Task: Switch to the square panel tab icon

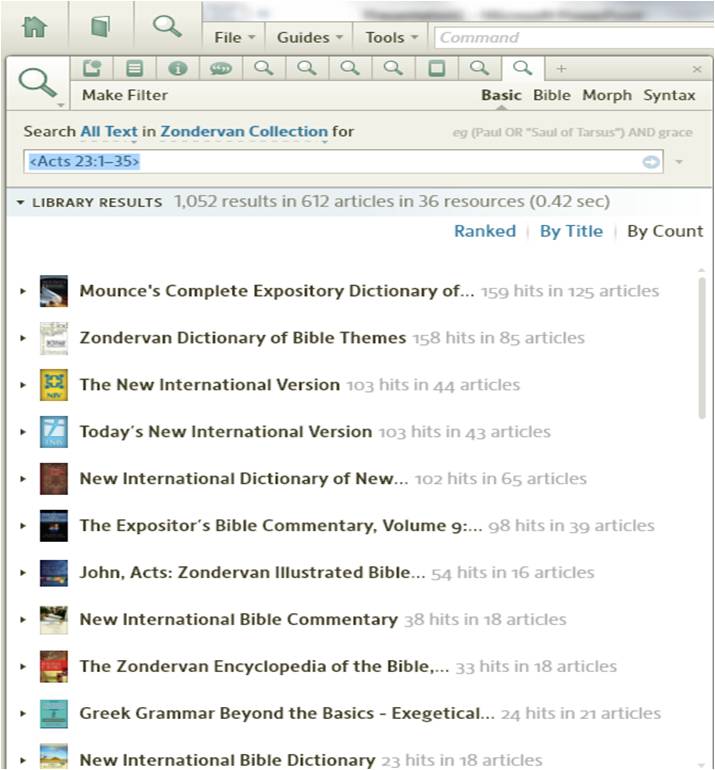Action: (x=437, y=68)
